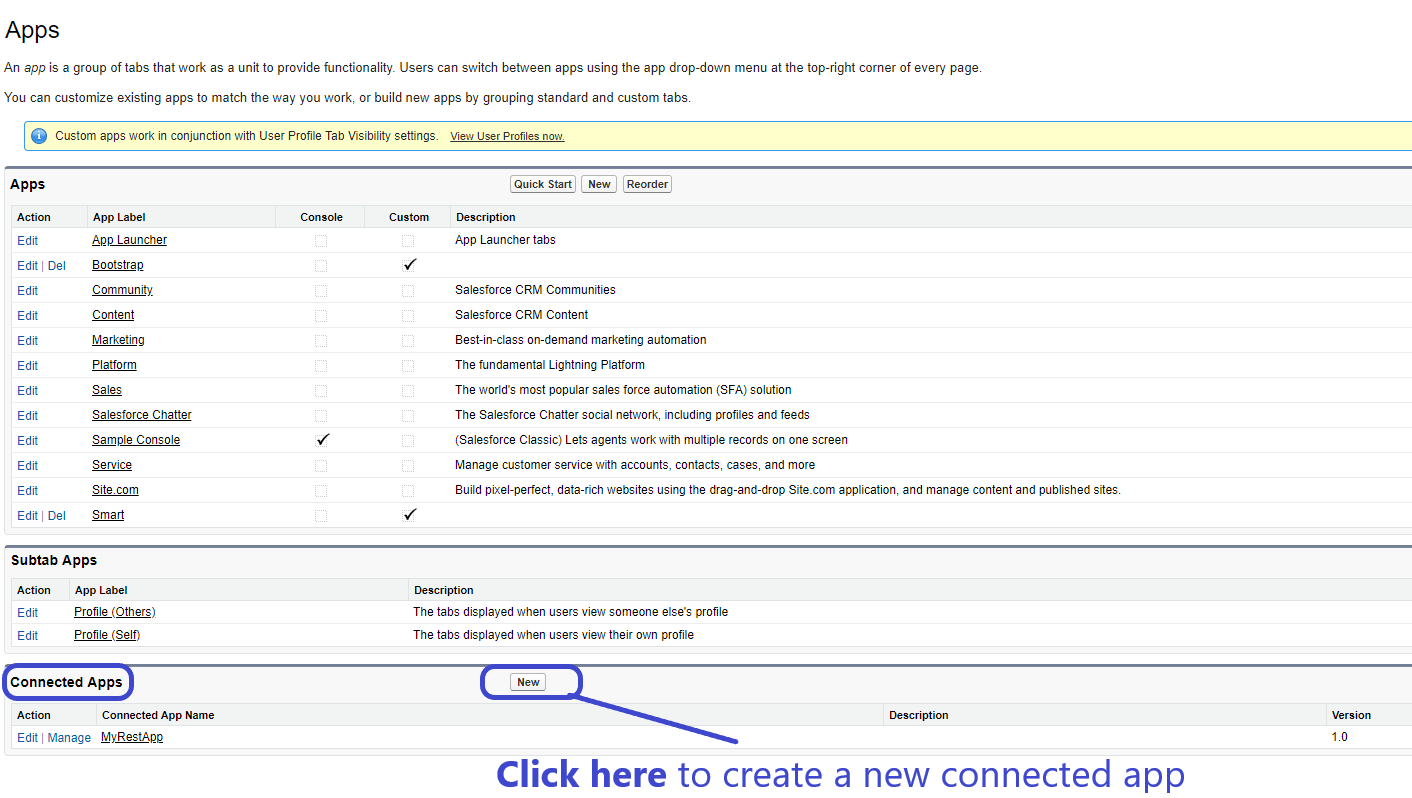Click Custom checkbox for App Launcher row
The image size is (1412, 798).
408,240
